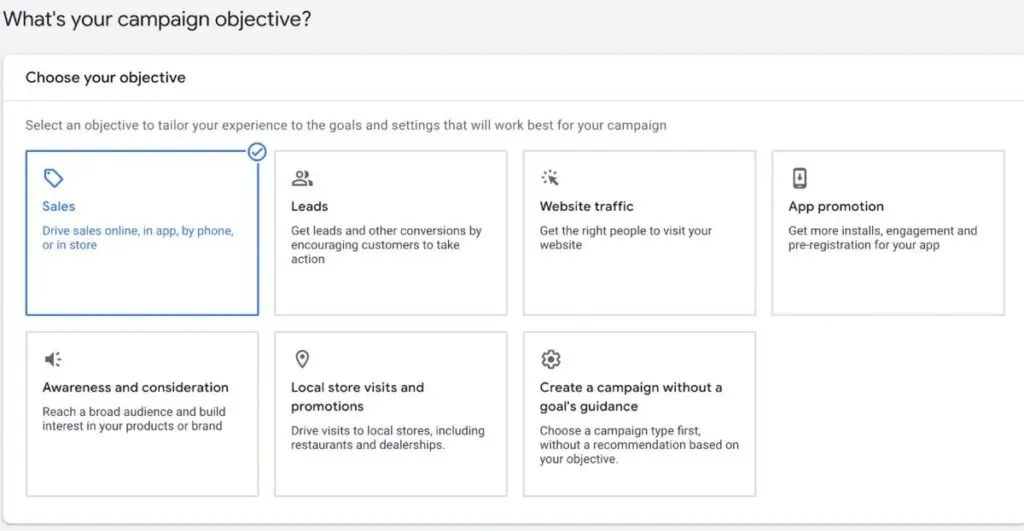Screen dimensions: 1024x531
Task: Click the Sales title text
Action: click(x=59, y=206)
